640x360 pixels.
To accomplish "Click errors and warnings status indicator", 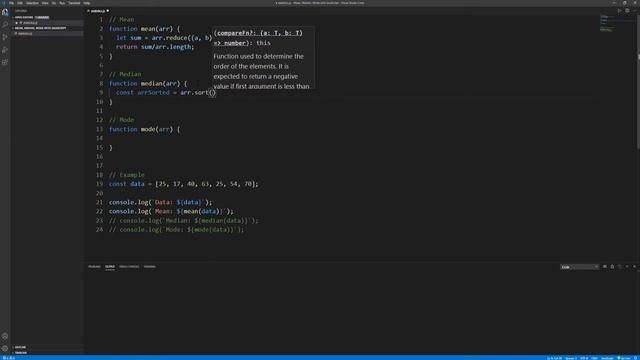I will tap(9, 358).
